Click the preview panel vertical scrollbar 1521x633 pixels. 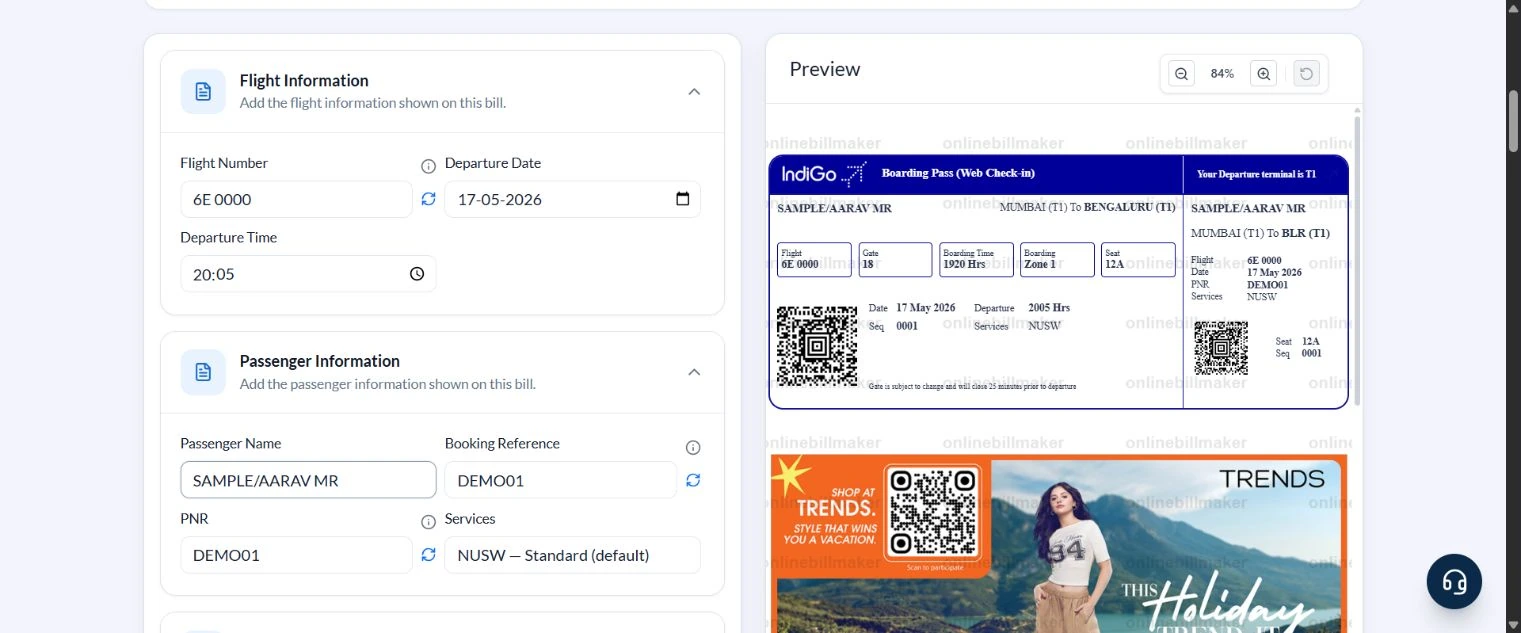coord(1357,260)
